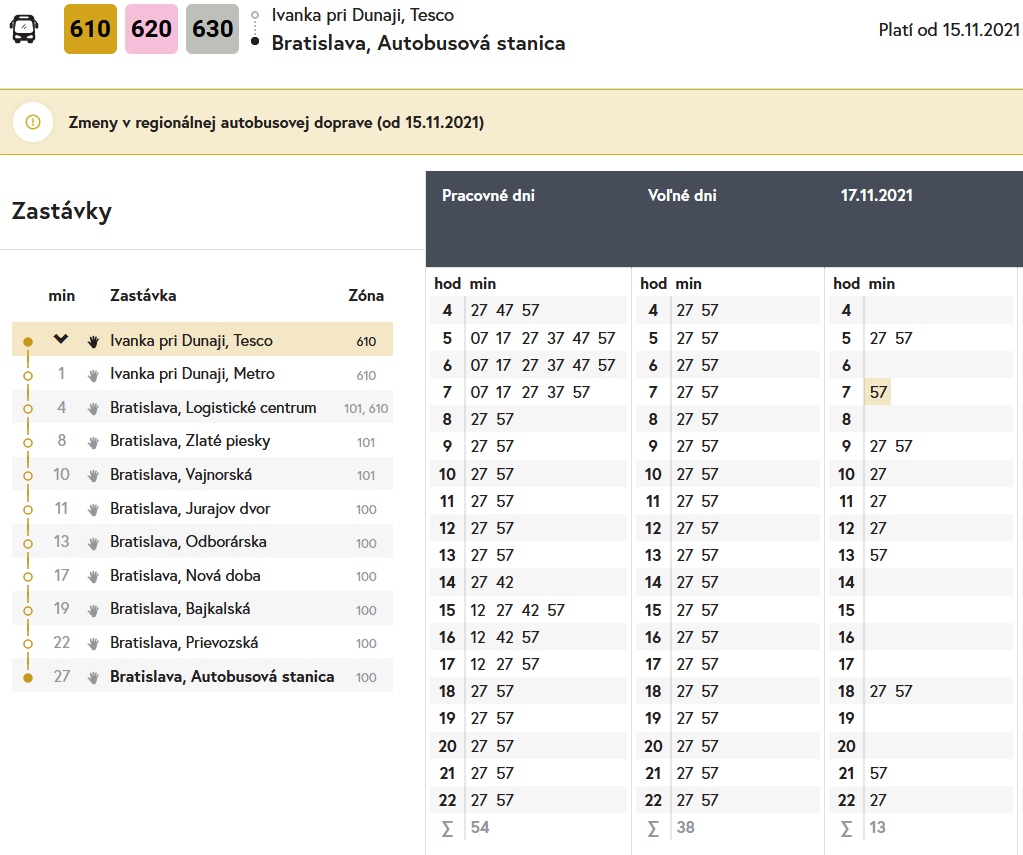The image size is (1023, 855).
Task: Click hand icon beside Bratislava, Nová doba
Action: point(93,576)
